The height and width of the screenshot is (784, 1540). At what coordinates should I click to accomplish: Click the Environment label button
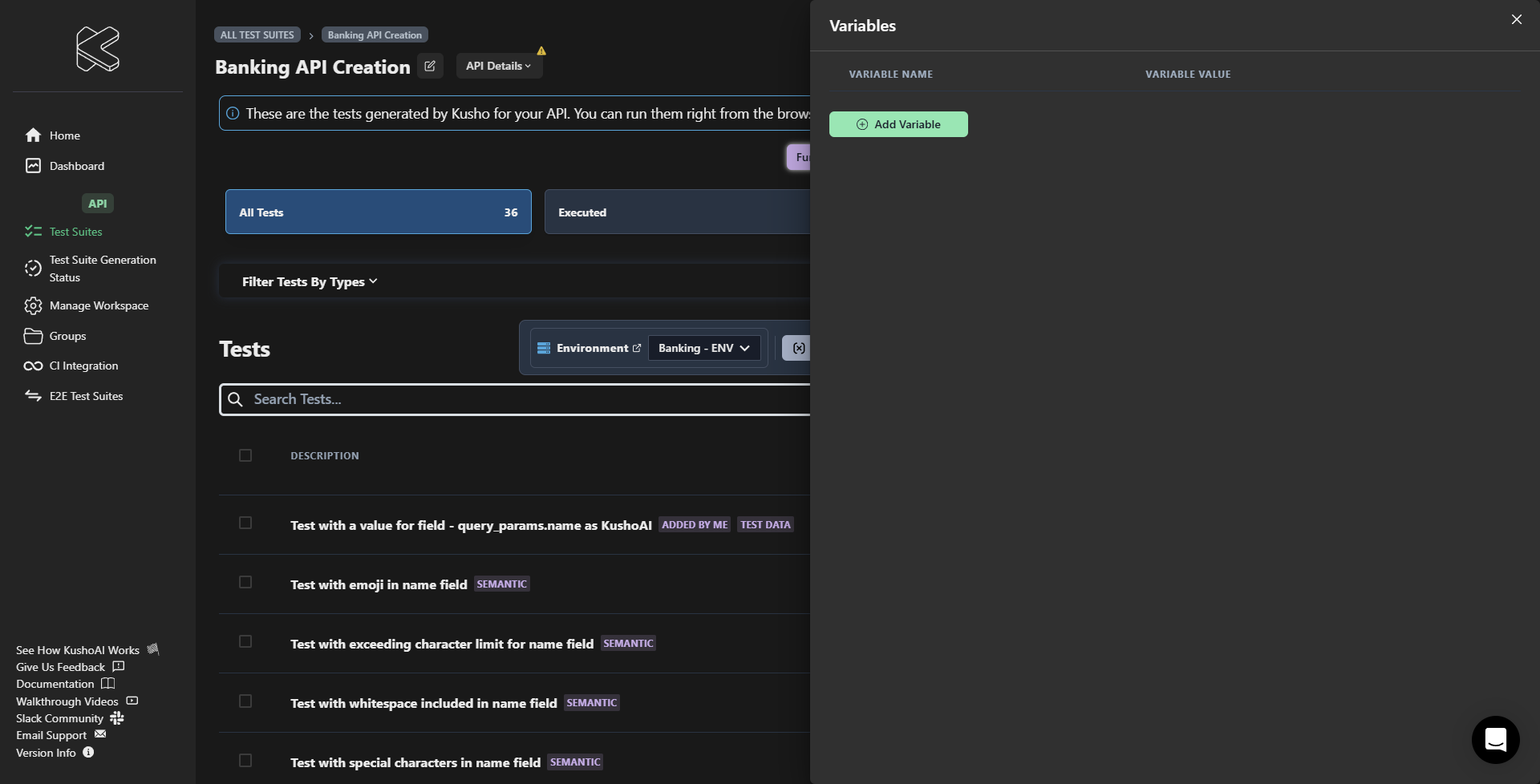[x=592, y=348]
